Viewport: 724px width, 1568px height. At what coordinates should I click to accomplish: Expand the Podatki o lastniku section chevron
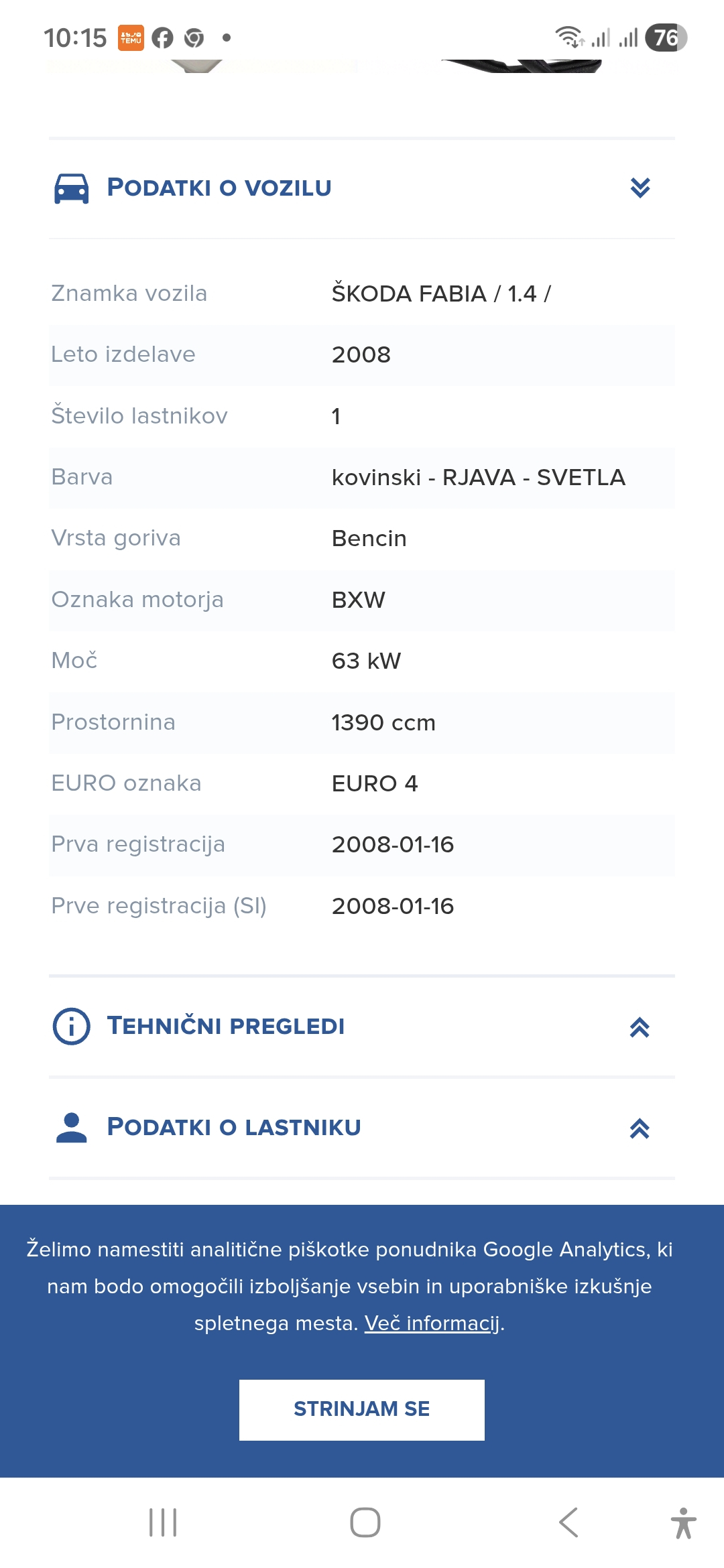(640, 1128)
